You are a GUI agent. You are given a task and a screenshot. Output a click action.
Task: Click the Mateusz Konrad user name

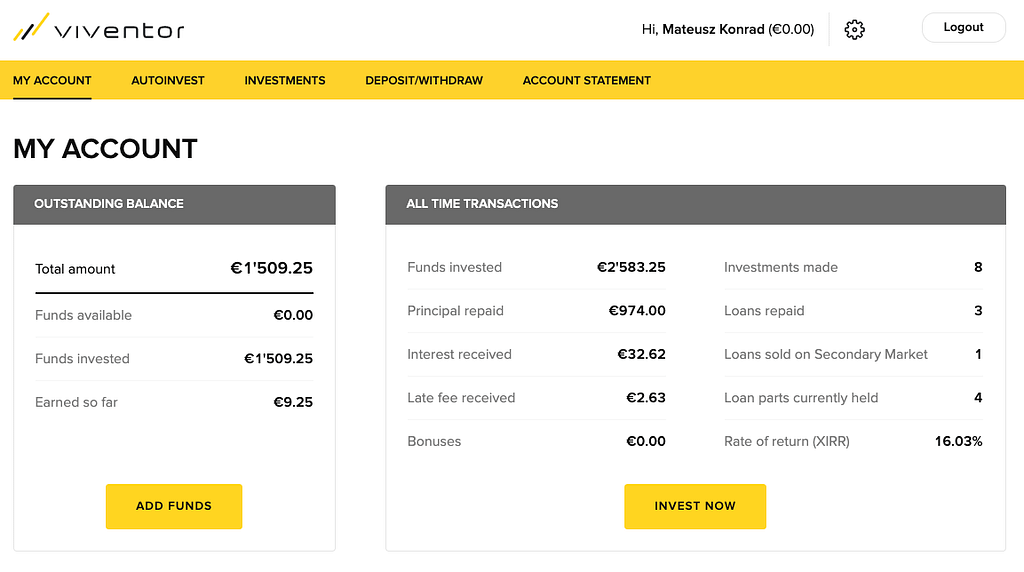coord(713,29)
